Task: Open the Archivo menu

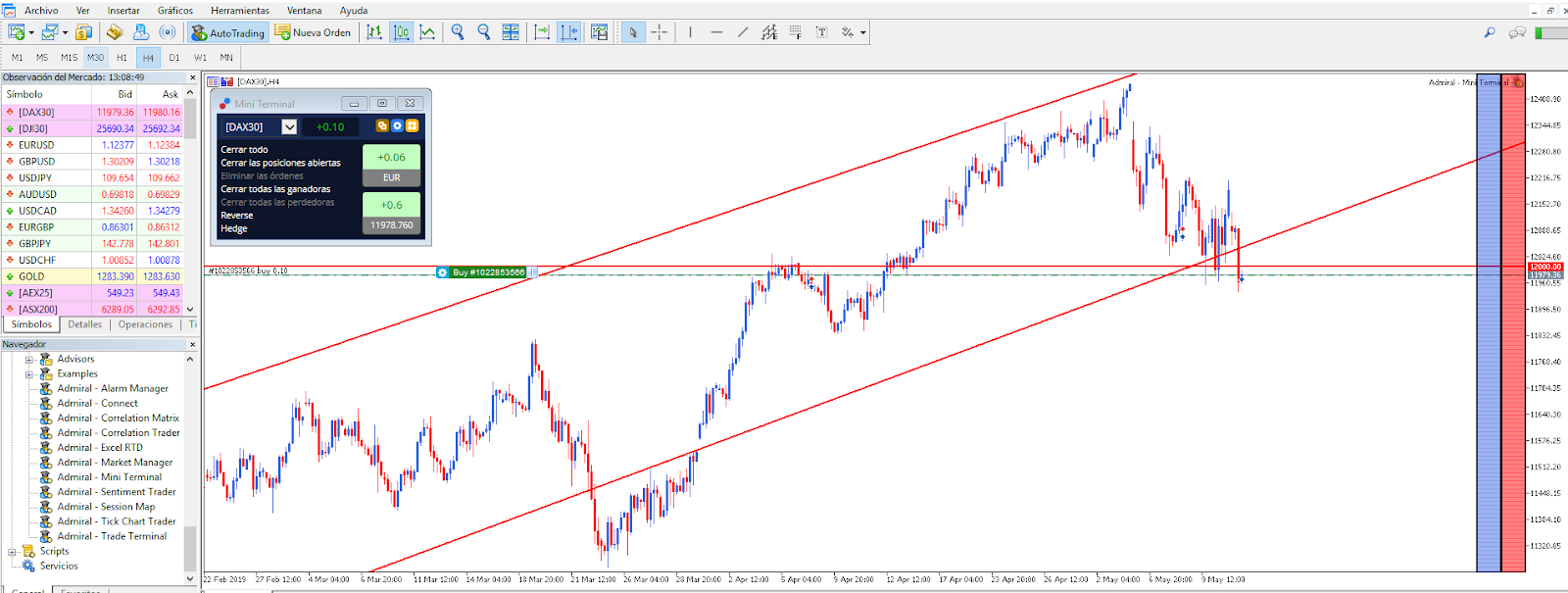Action: pyautogui.click(x=41, y=11)
